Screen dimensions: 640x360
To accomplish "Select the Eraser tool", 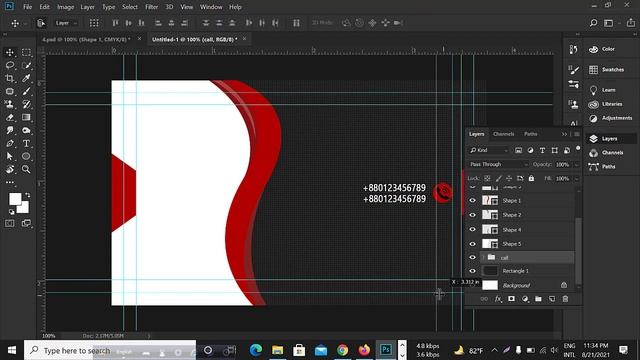I will point(10,118).
